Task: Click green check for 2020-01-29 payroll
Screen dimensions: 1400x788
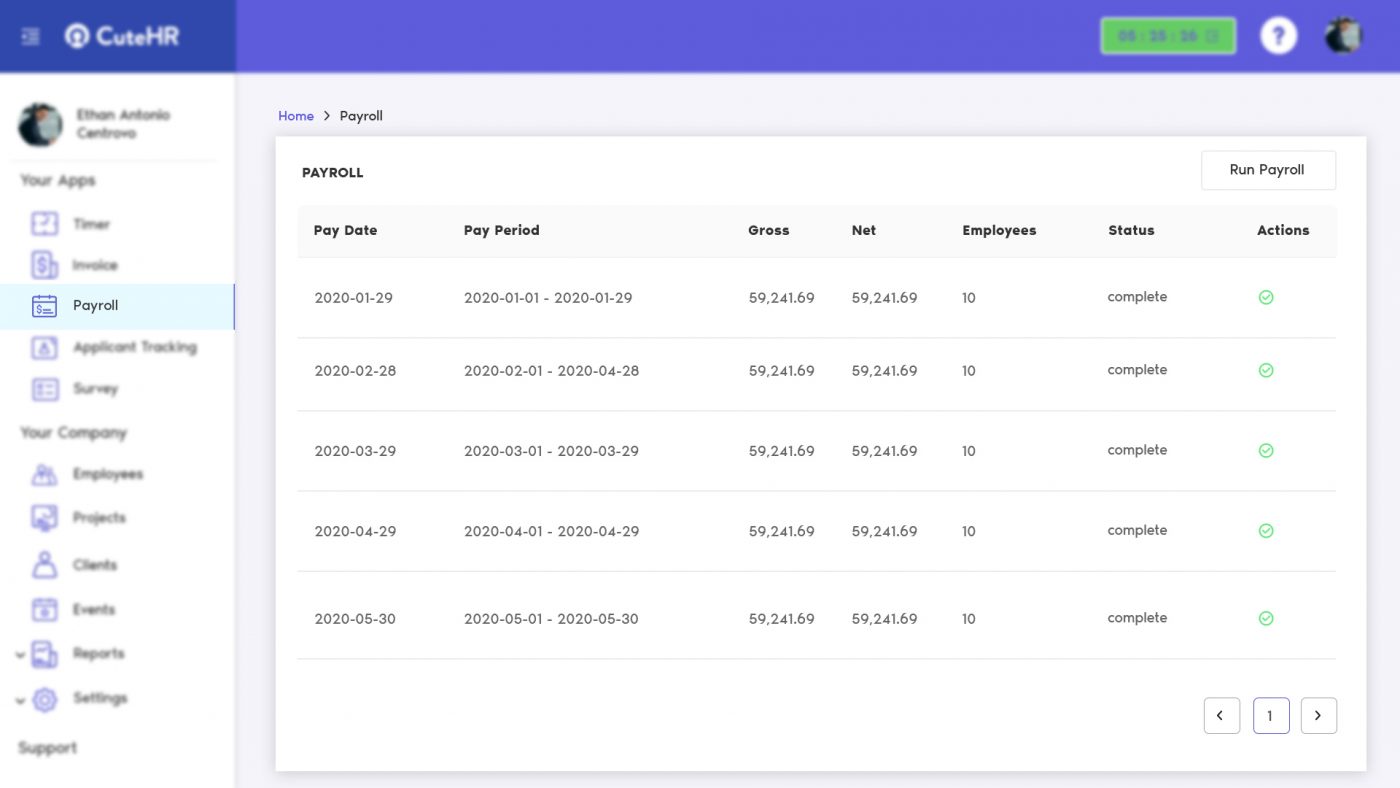Action: coord(1266,297)
